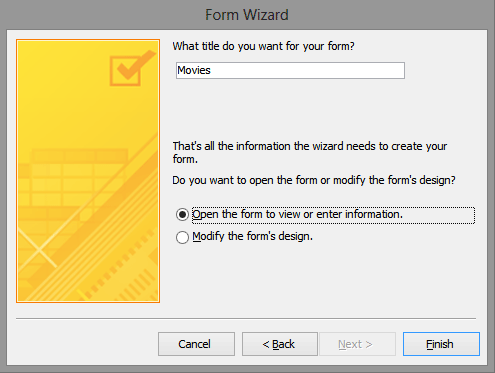This screenshot has width=495, height=373.
Task: Cancel the Form Wizard
Action: pyautogui.click(x=196, y=344)
